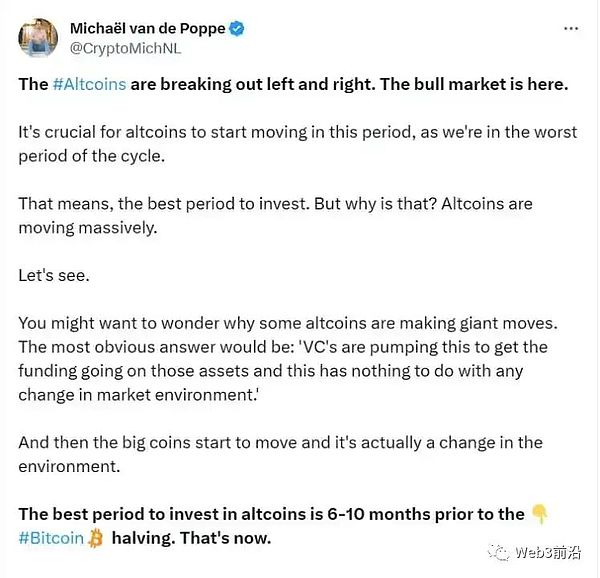Click the pointing-down hand emoji
This screenshot has height=578, width=600.
coord(540,514)
